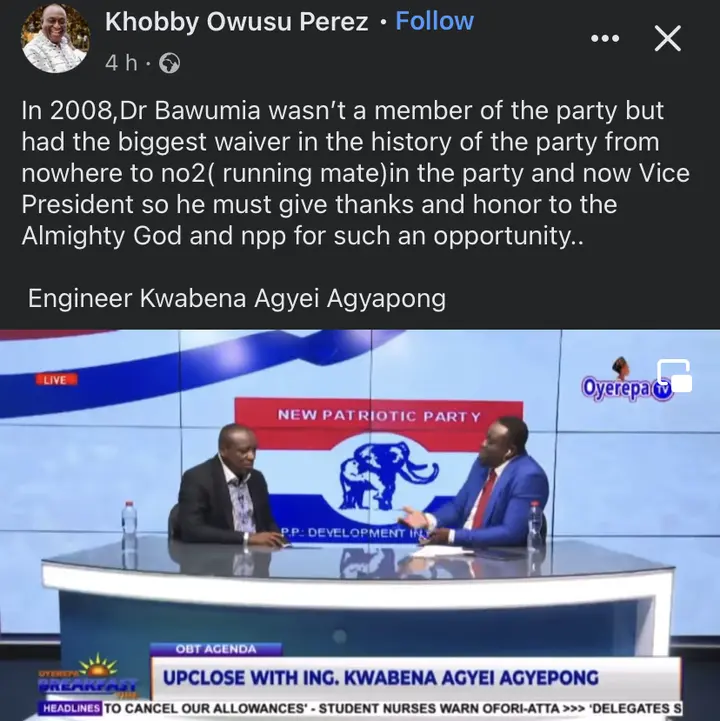The width and height of the screenshot is (720, 721).
Task: Click the globe public-audience icon
Action: pyautogui.click(x=169, y=63)
